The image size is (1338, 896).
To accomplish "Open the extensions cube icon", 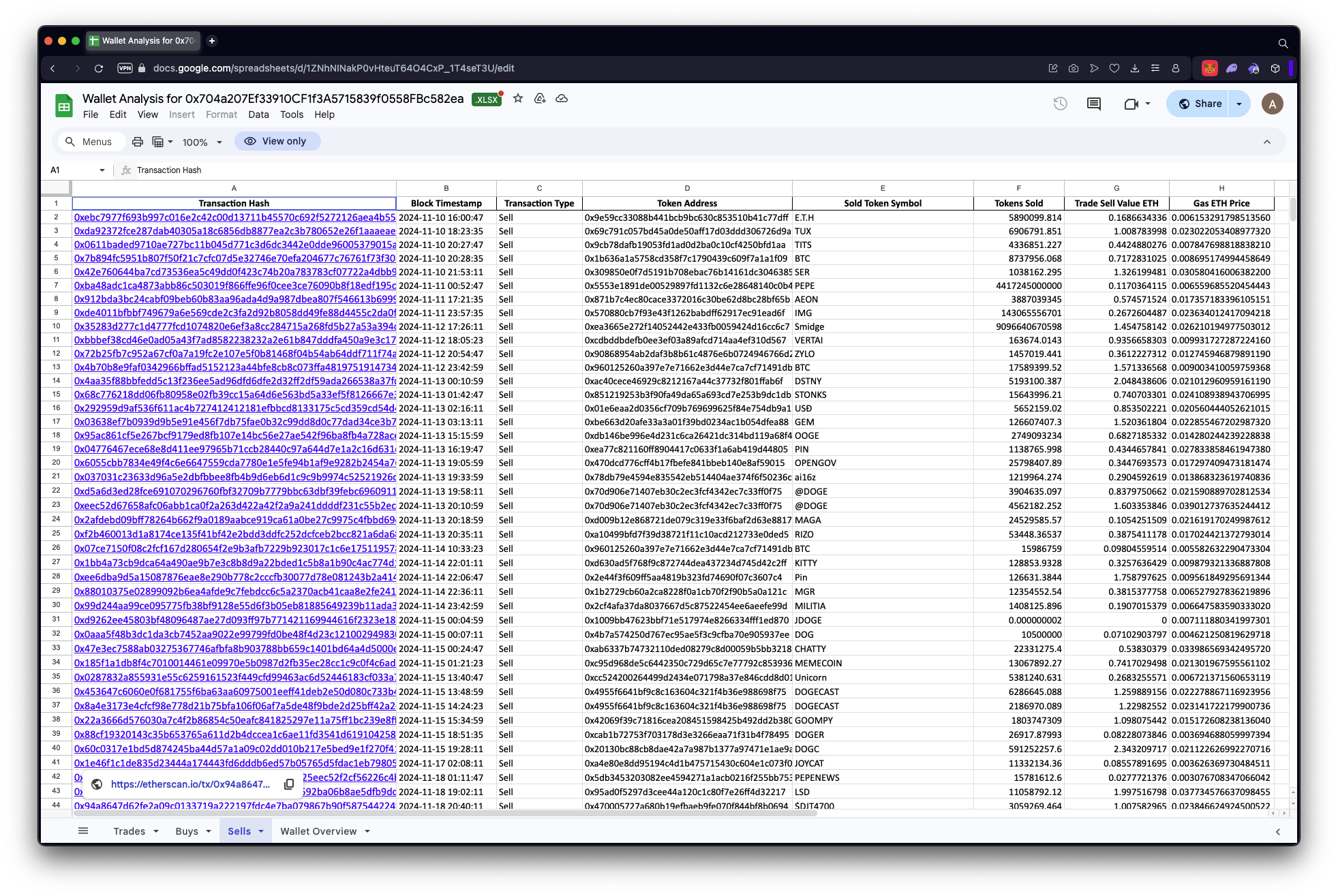I will [x=1275, y=68].
